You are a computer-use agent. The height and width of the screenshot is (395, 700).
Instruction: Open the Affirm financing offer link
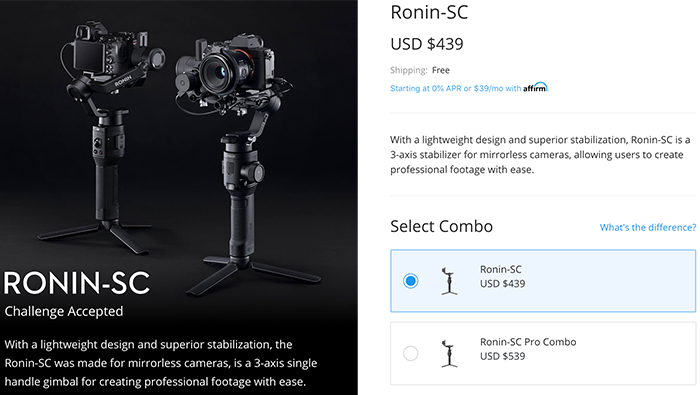(x=469, y=88)
